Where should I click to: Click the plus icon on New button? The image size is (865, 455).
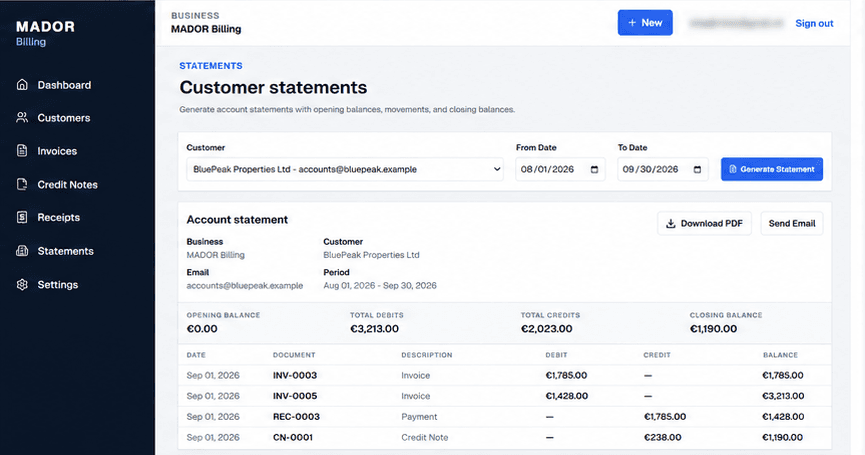click(632, 23)
